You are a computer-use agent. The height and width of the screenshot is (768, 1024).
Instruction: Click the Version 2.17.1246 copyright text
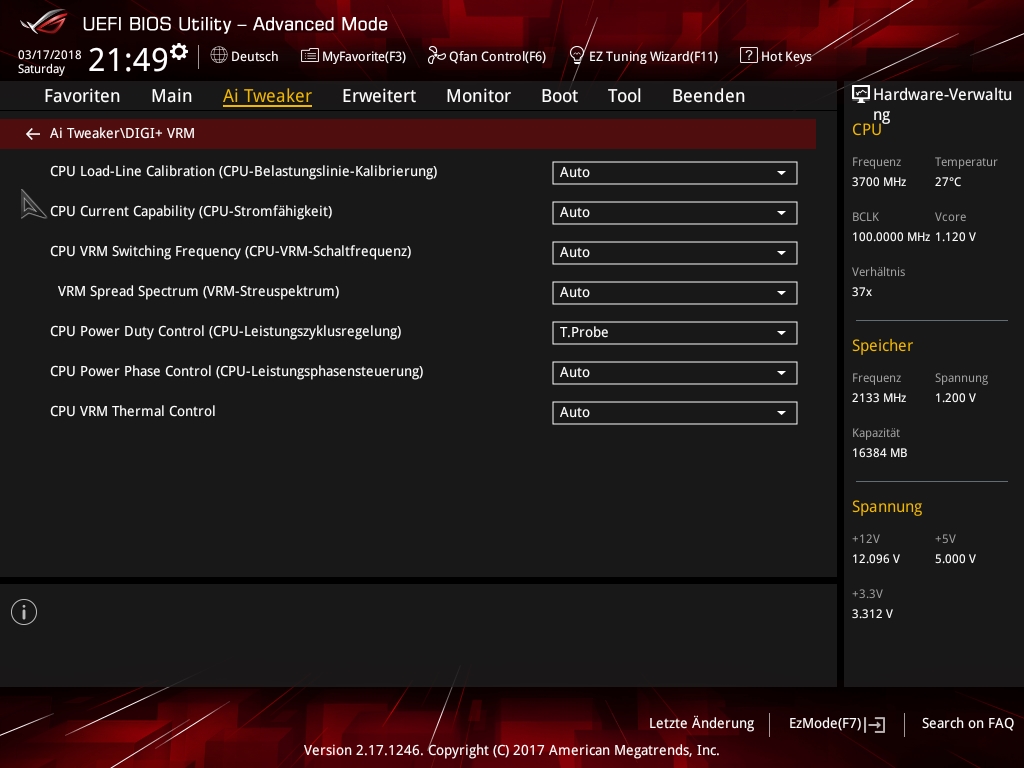click(511, 750)
